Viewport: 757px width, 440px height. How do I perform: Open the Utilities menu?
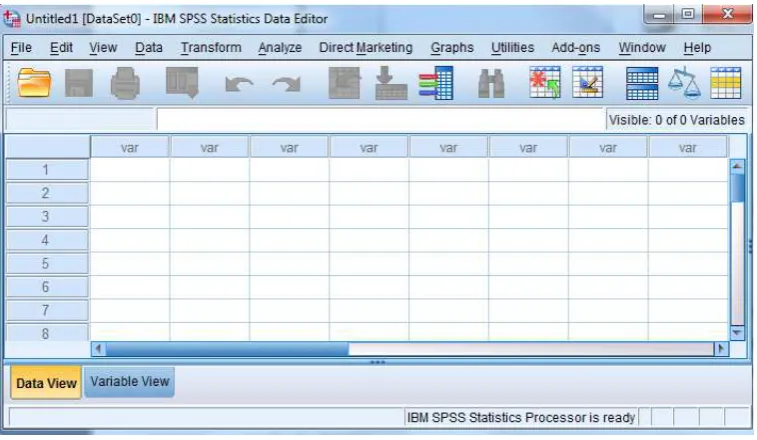(513, 47)
